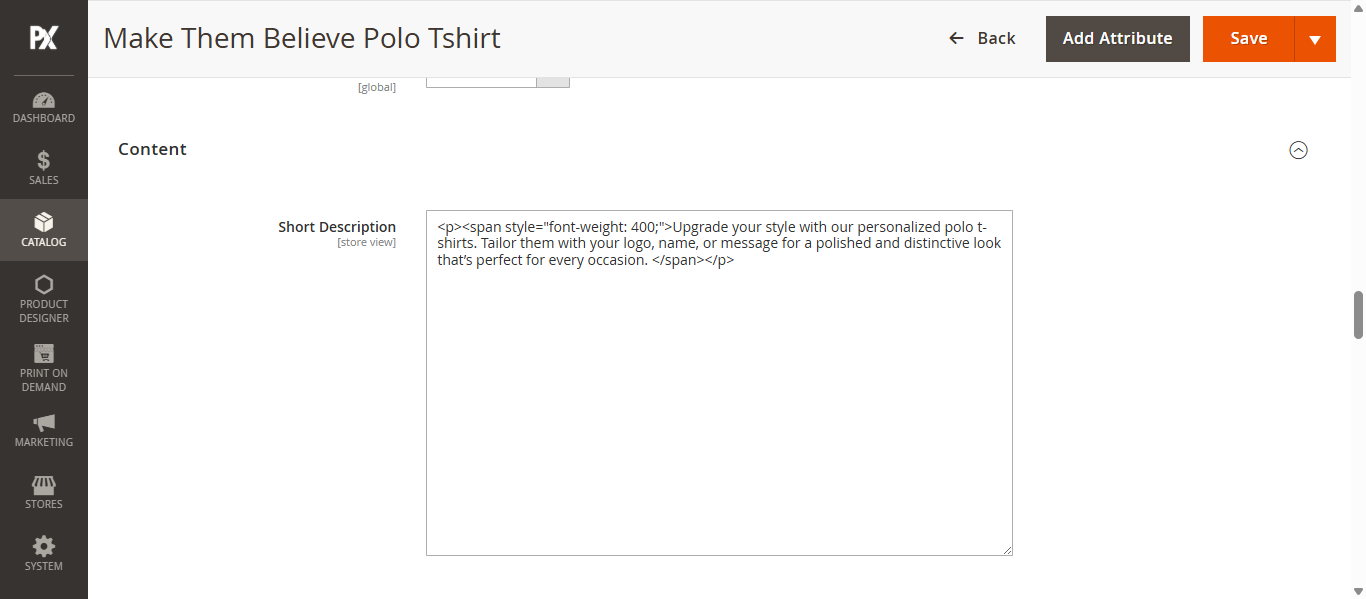The width and height of the screenshot is (1366, 599).
Task: Open the Print On Demand icon
Action: [44, 353]
